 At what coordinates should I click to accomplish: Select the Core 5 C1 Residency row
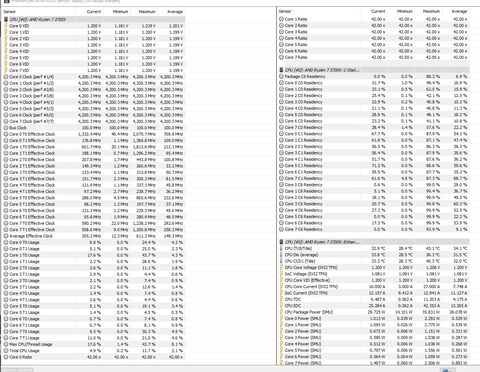(x=374, y=166)
